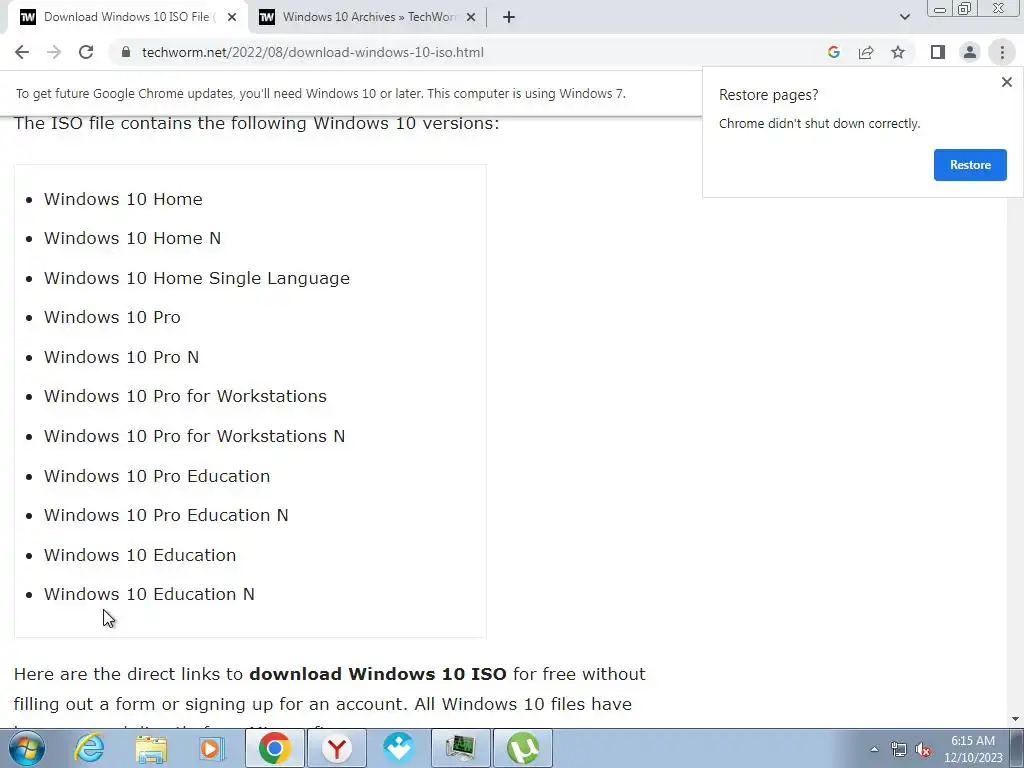Image resolution: width=1024 pixels, height=768 pixels.
Task: Bookmark this tab with the star icon
Action: [x=898, y=52]
